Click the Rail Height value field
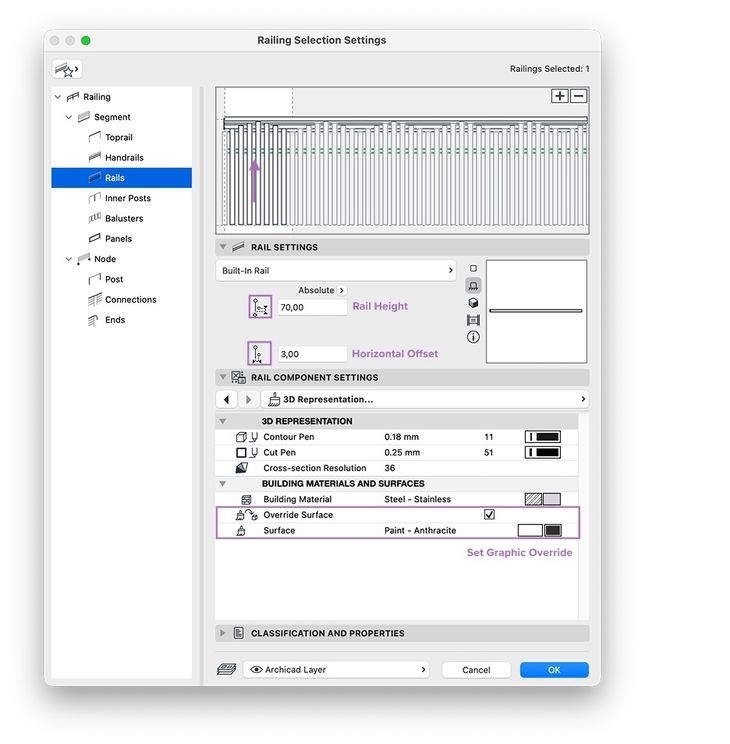This screenshot has width=730, height=744. [312, 307]
